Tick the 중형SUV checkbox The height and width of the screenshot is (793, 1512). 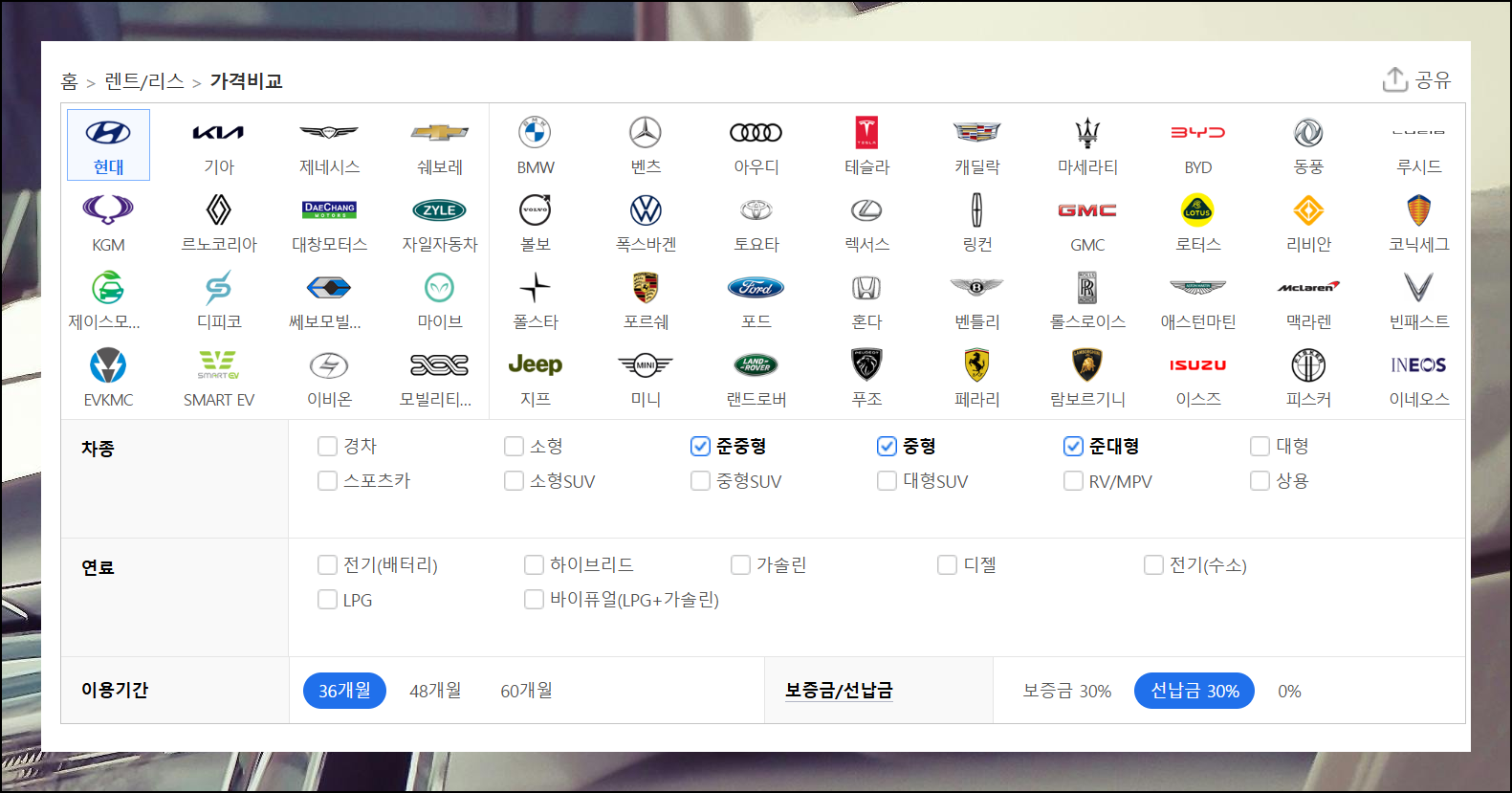tap(700, 480)
